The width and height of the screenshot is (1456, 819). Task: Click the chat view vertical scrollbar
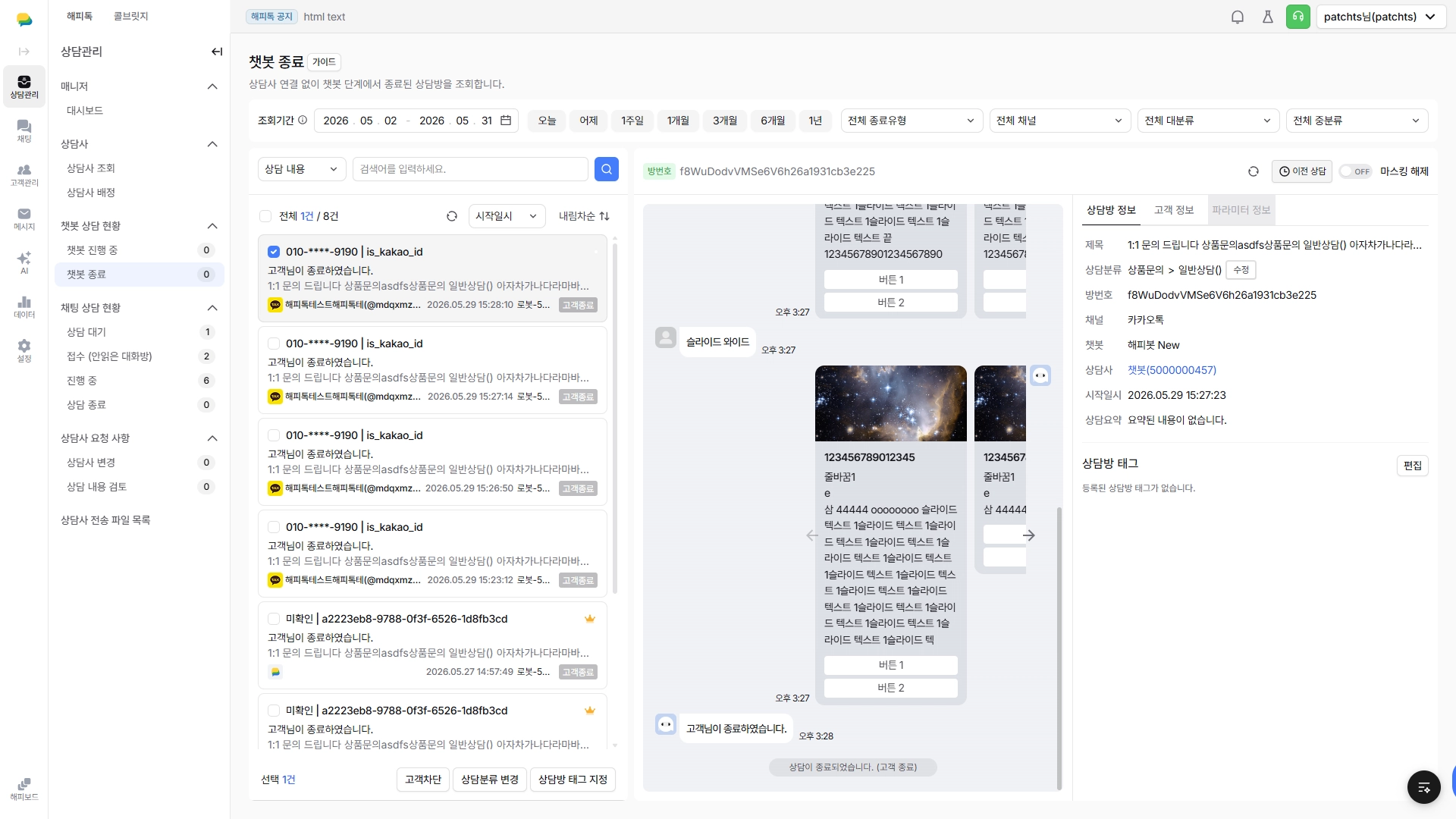tap(1059, 648)
